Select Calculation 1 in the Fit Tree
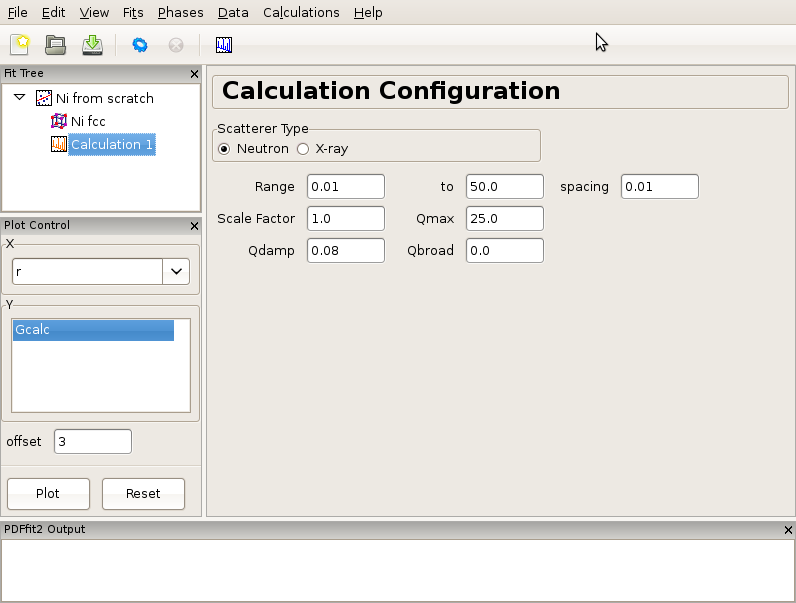796x603 pixels. [111, 144]
